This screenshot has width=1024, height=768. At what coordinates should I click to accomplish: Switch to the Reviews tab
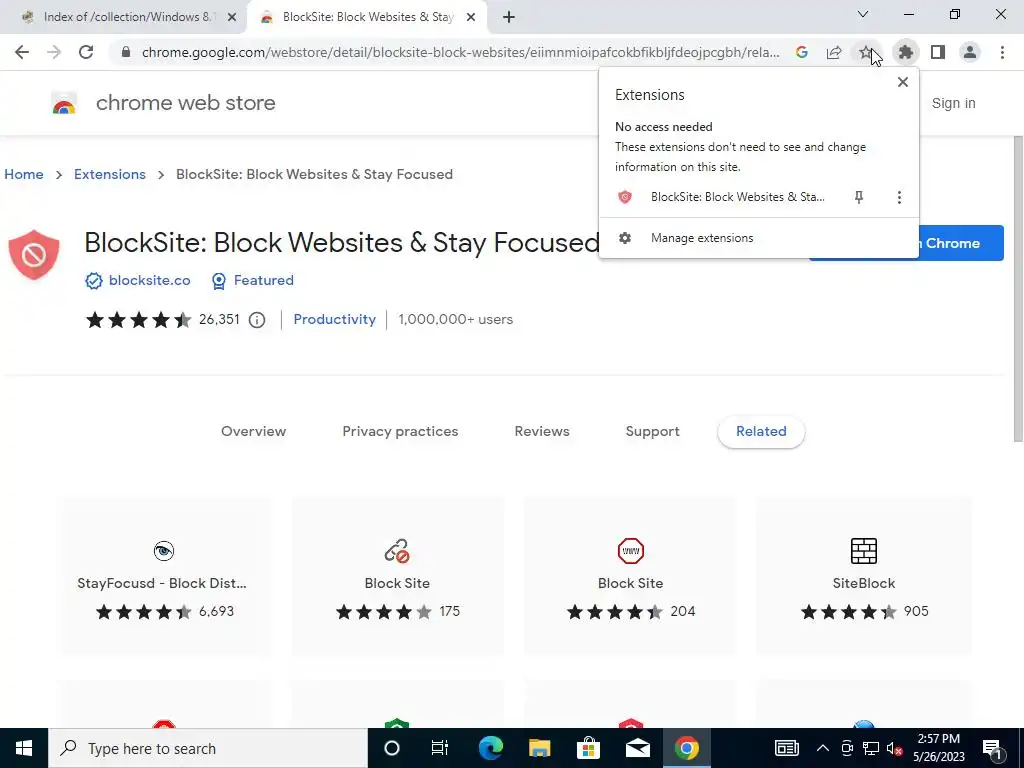(x=542, y=432)
